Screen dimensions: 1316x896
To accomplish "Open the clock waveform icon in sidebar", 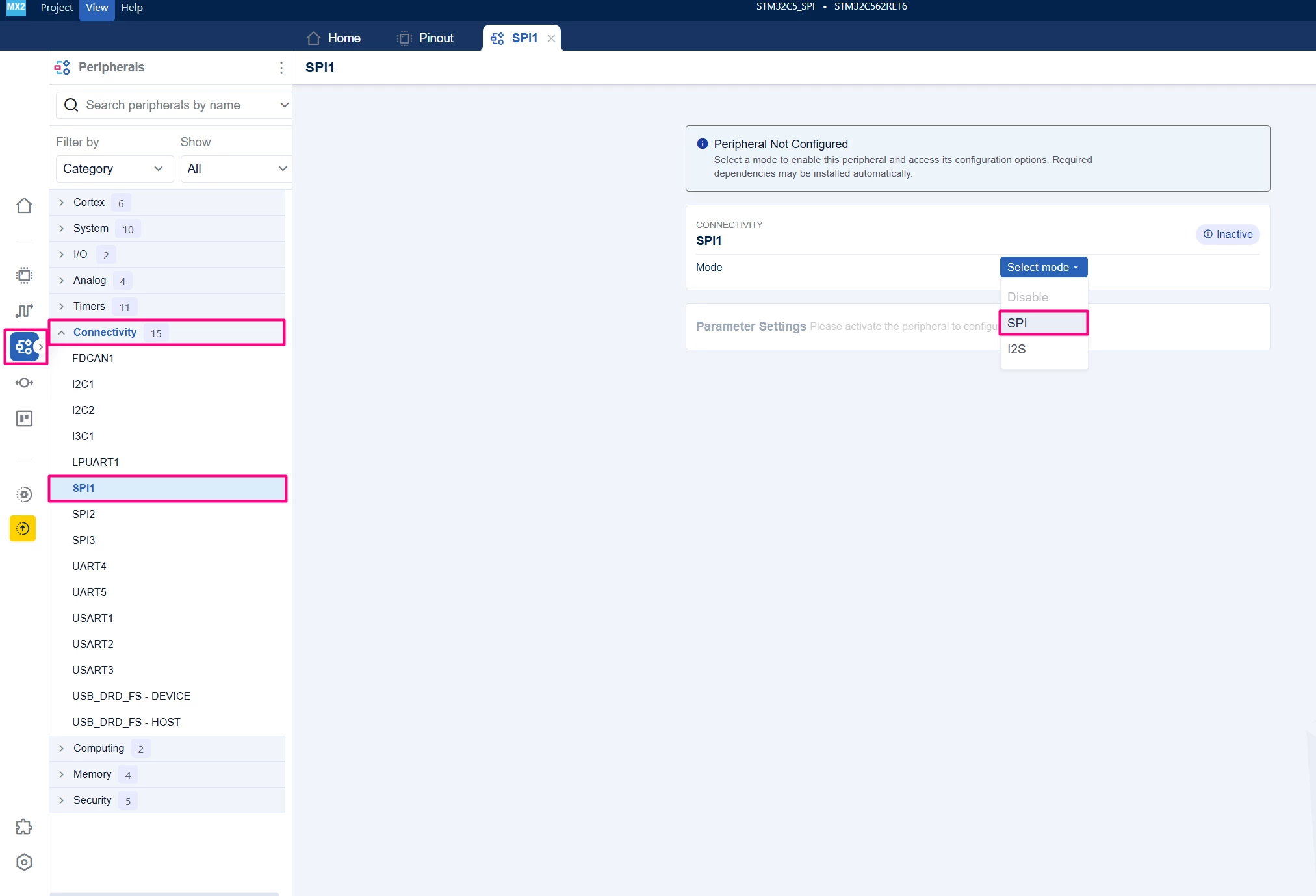I will click(x=24, y=311).
